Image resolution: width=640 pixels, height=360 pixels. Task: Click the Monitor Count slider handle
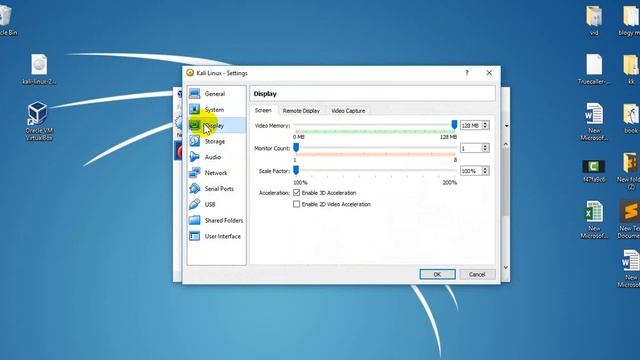[x=296, y=147]
